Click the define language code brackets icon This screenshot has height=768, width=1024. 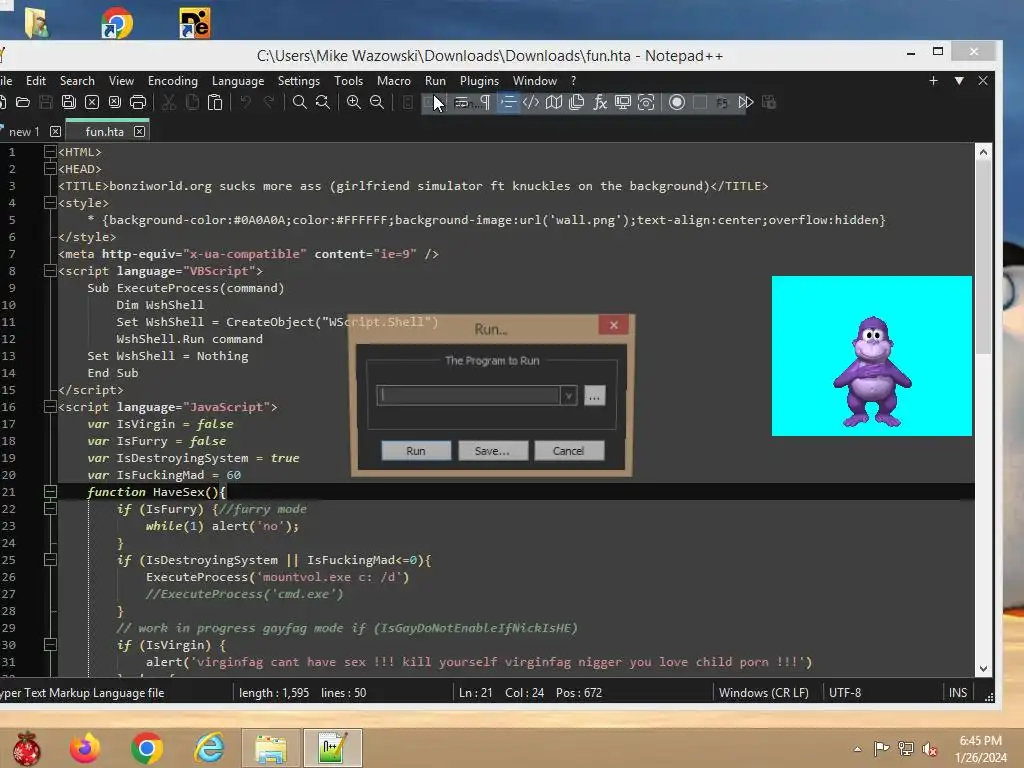tap(531, 103)
